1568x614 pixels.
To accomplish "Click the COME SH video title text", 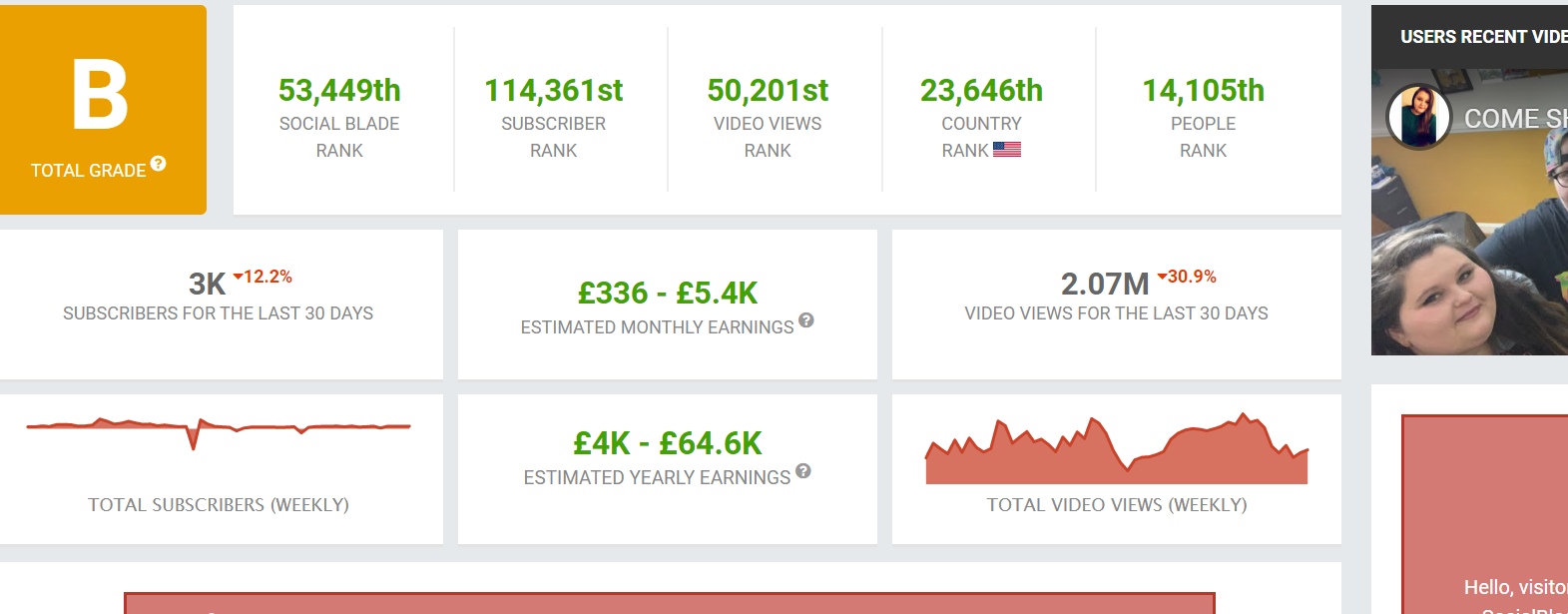I will [1515, 119].
